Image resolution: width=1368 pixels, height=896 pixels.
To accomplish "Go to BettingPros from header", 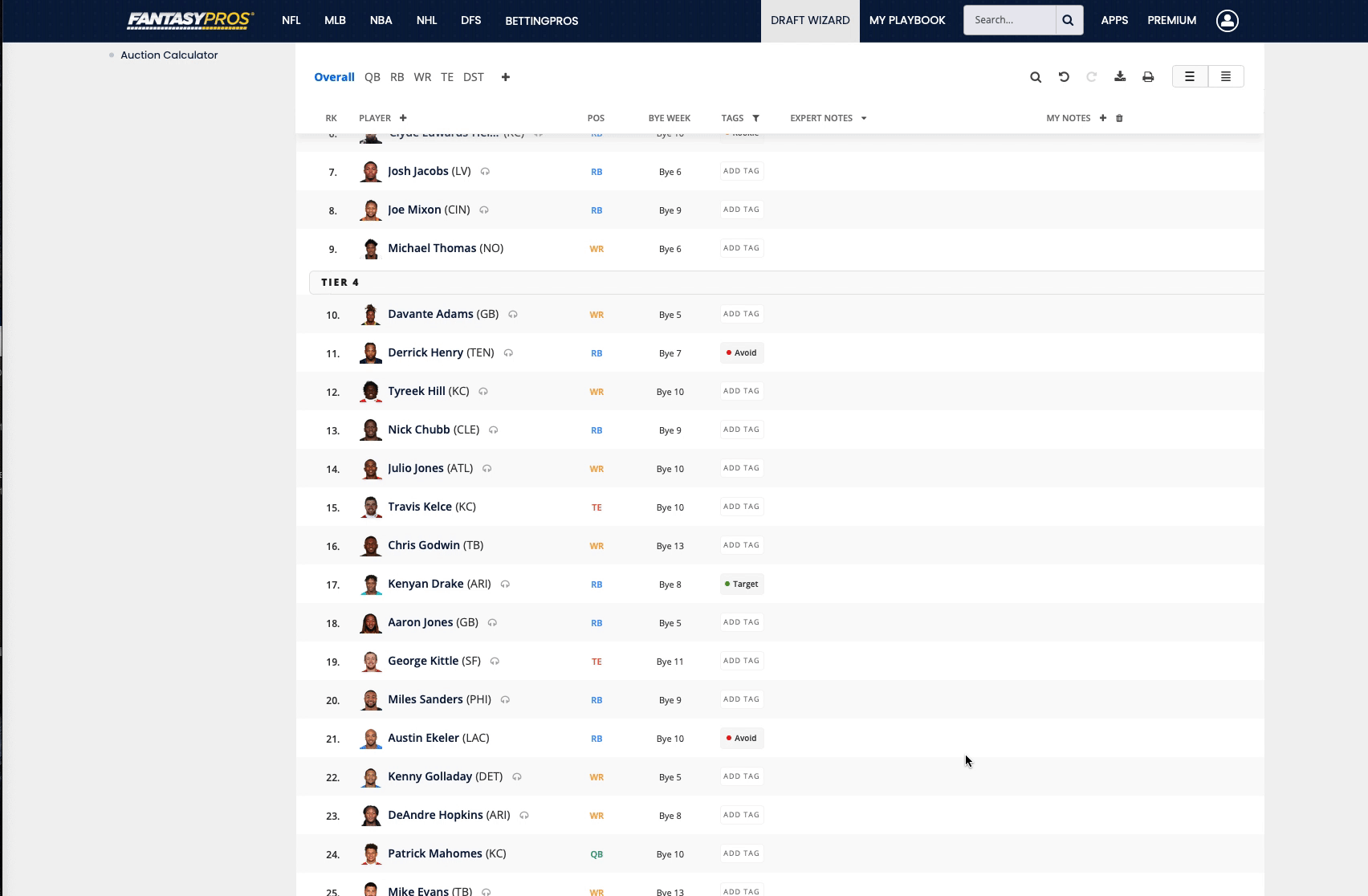I will (x=542, y=21).
